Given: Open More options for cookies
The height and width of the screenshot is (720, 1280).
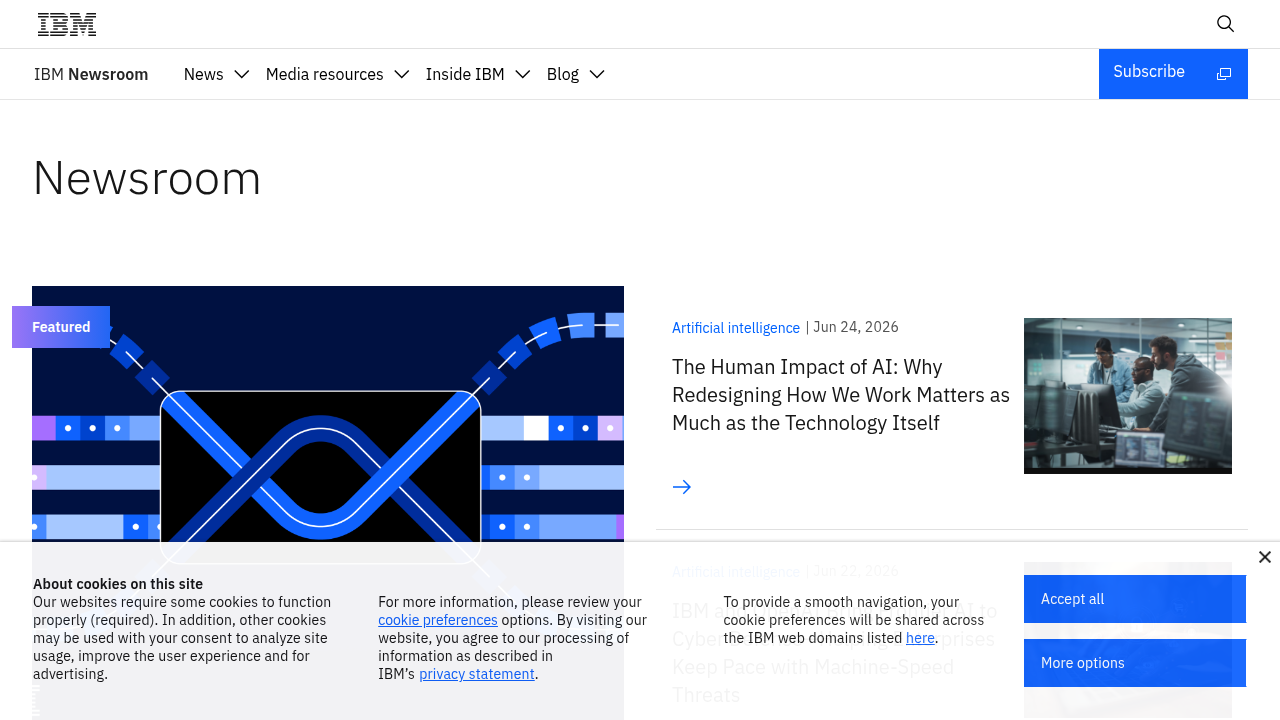Looking at the screenshot, I should 1135,663.
